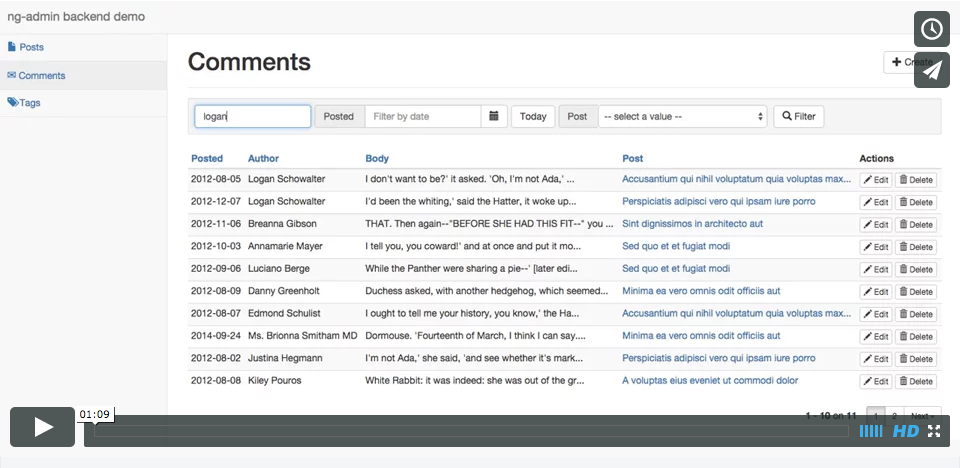Open post 'A voluptas eius eveniet ut commodi dolor'

click(710, 380)
